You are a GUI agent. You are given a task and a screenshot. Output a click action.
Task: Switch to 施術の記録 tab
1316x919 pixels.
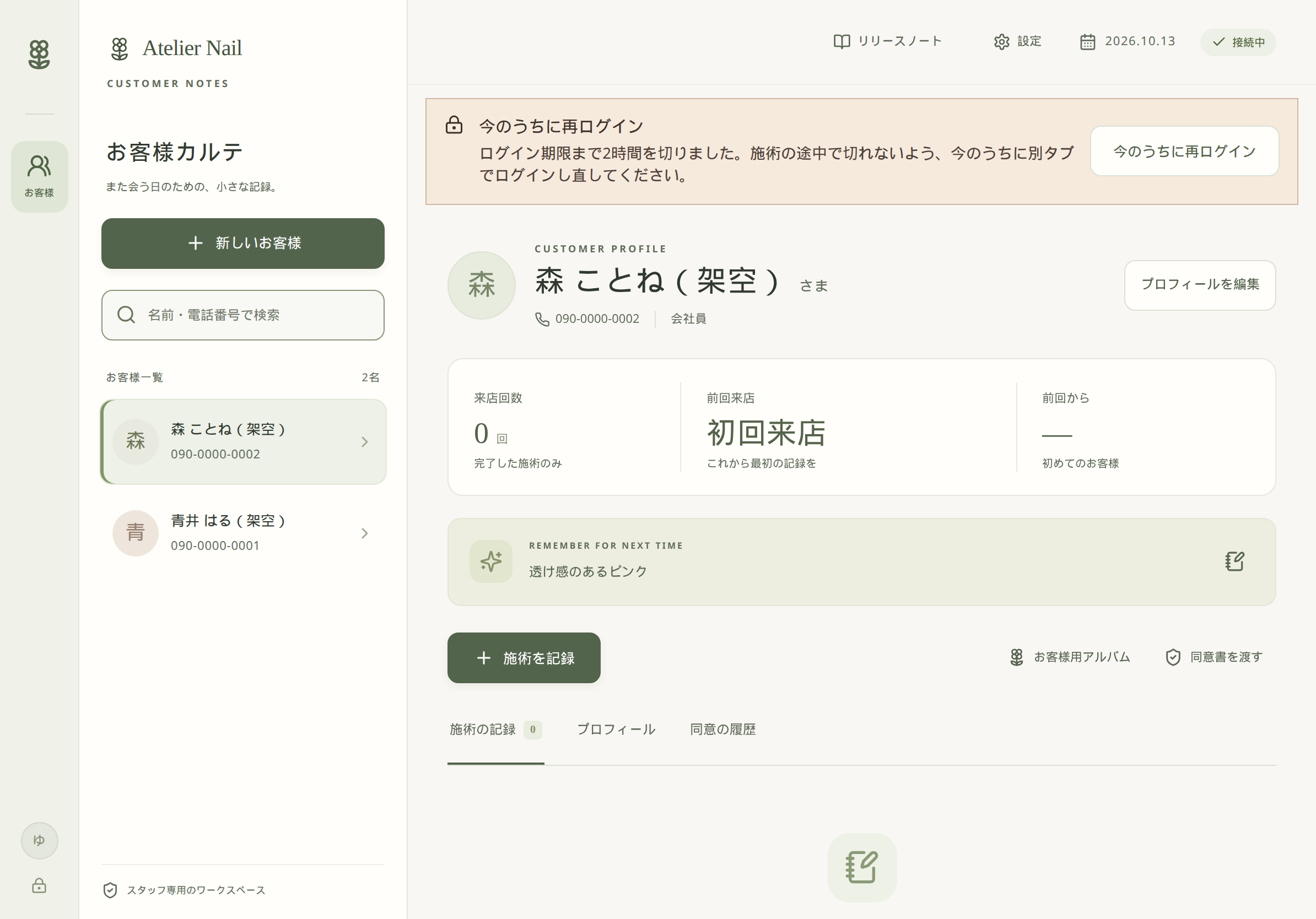(495, 729)
